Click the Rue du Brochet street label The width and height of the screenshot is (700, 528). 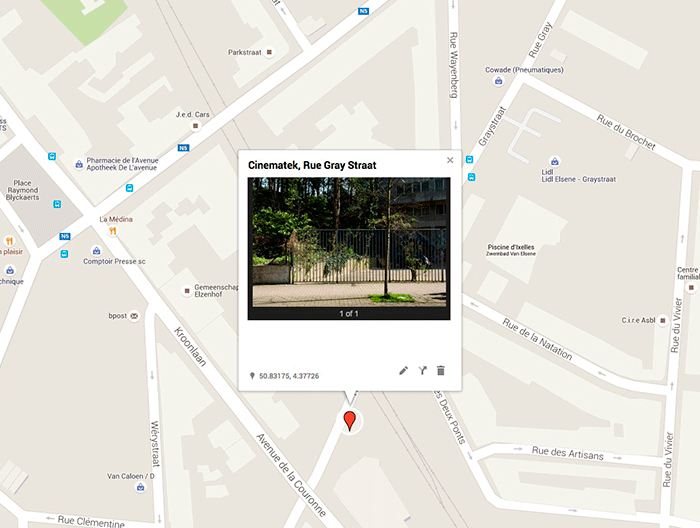(626, 132)
